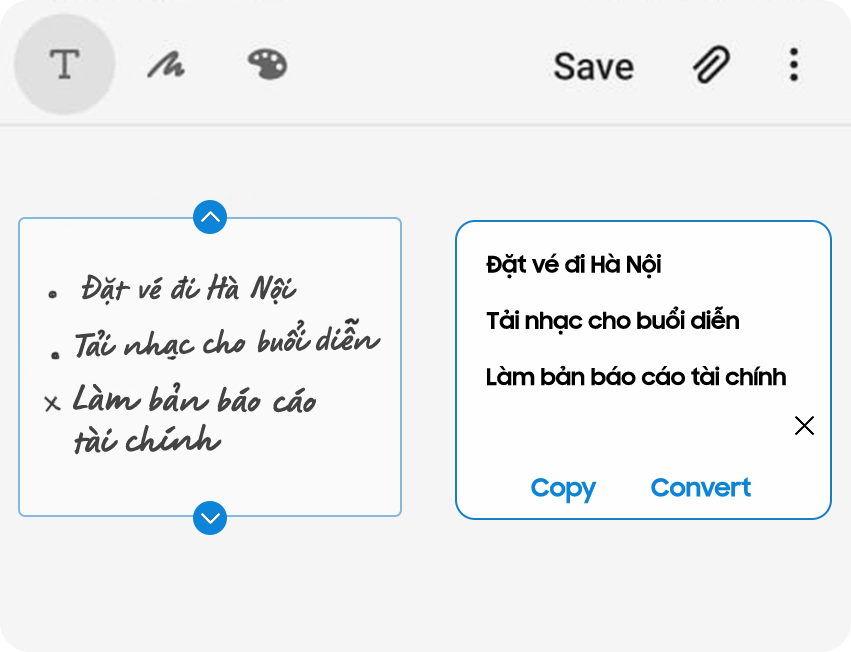This screenshot has height=652, width=851.
Task: Click Save in the top toolbar
Action: pyautogui.click(x=593, y=67)
